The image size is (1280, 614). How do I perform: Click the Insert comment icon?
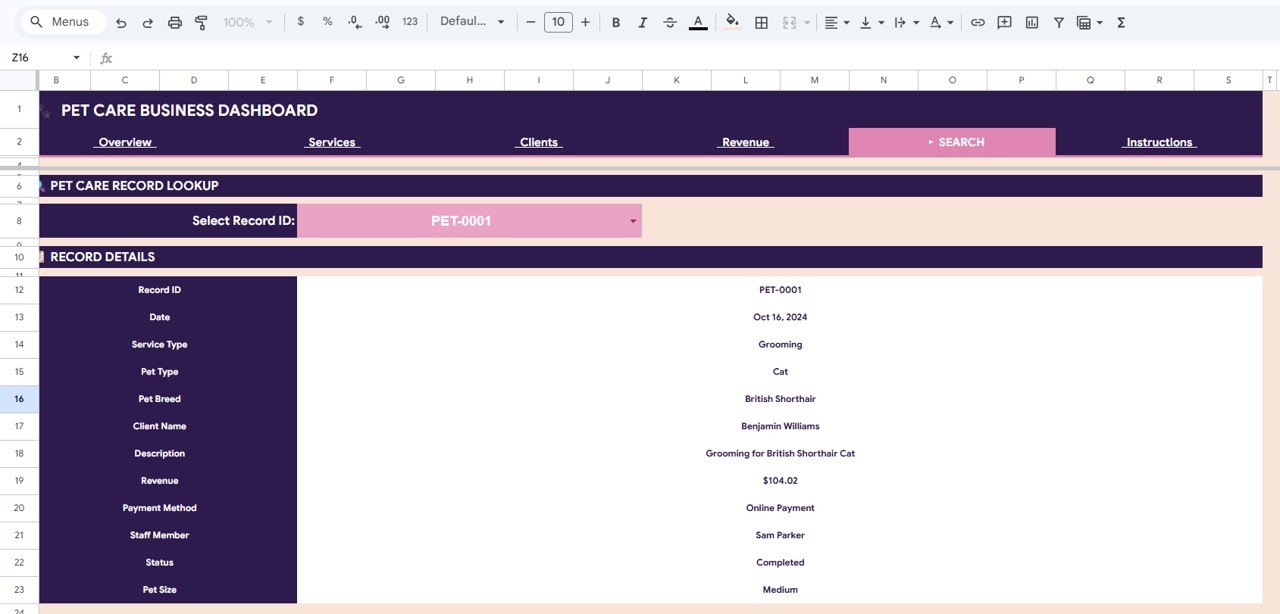click(x=1003, y=21)
